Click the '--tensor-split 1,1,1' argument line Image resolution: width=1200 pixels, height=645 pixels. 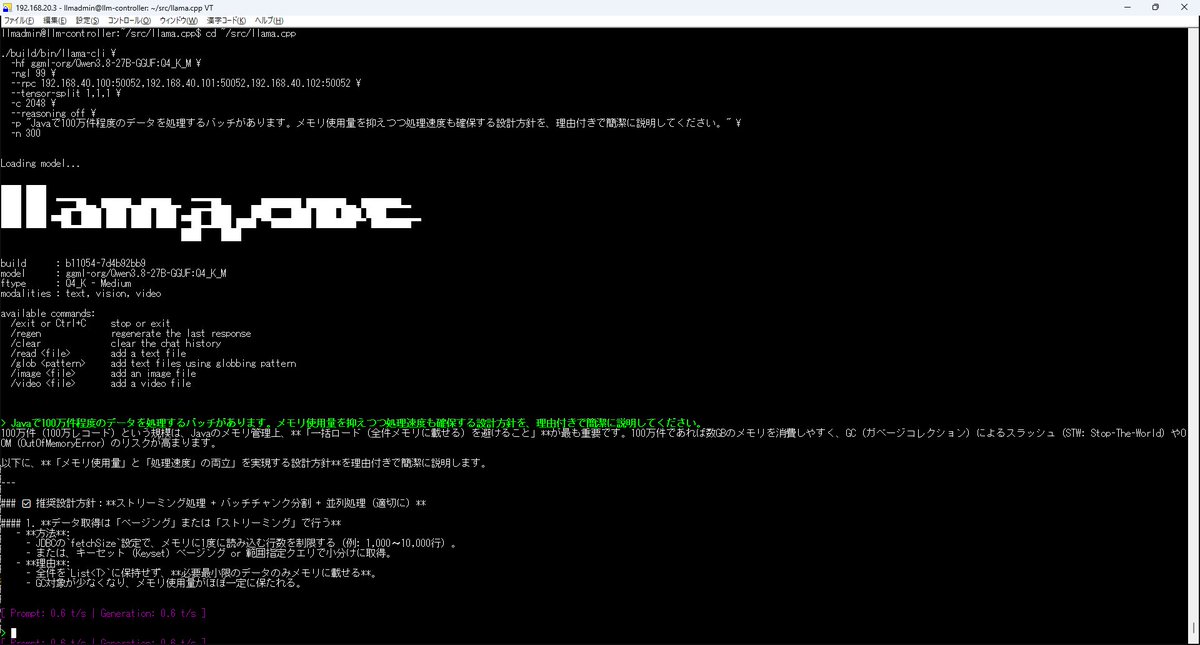[66, 93]
